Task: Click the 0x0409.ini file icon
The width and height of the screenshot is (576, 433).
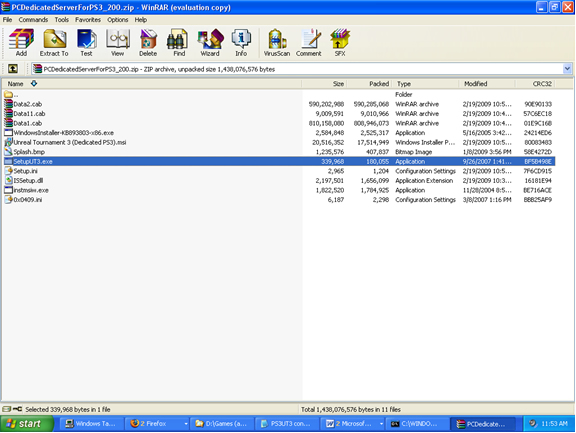Action: click(x=8, y=199)
